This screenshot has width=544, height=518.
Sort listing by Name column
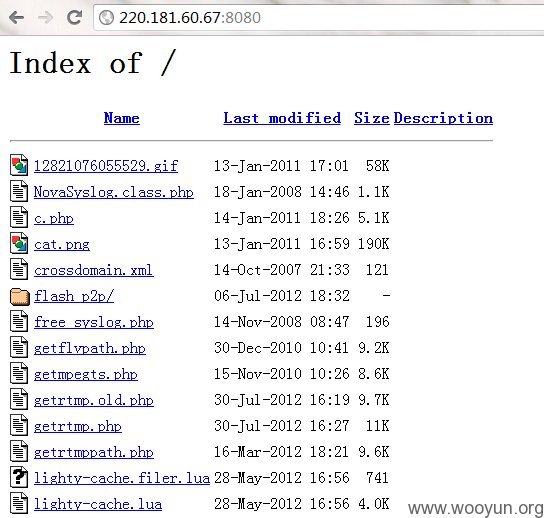(121, 118)
